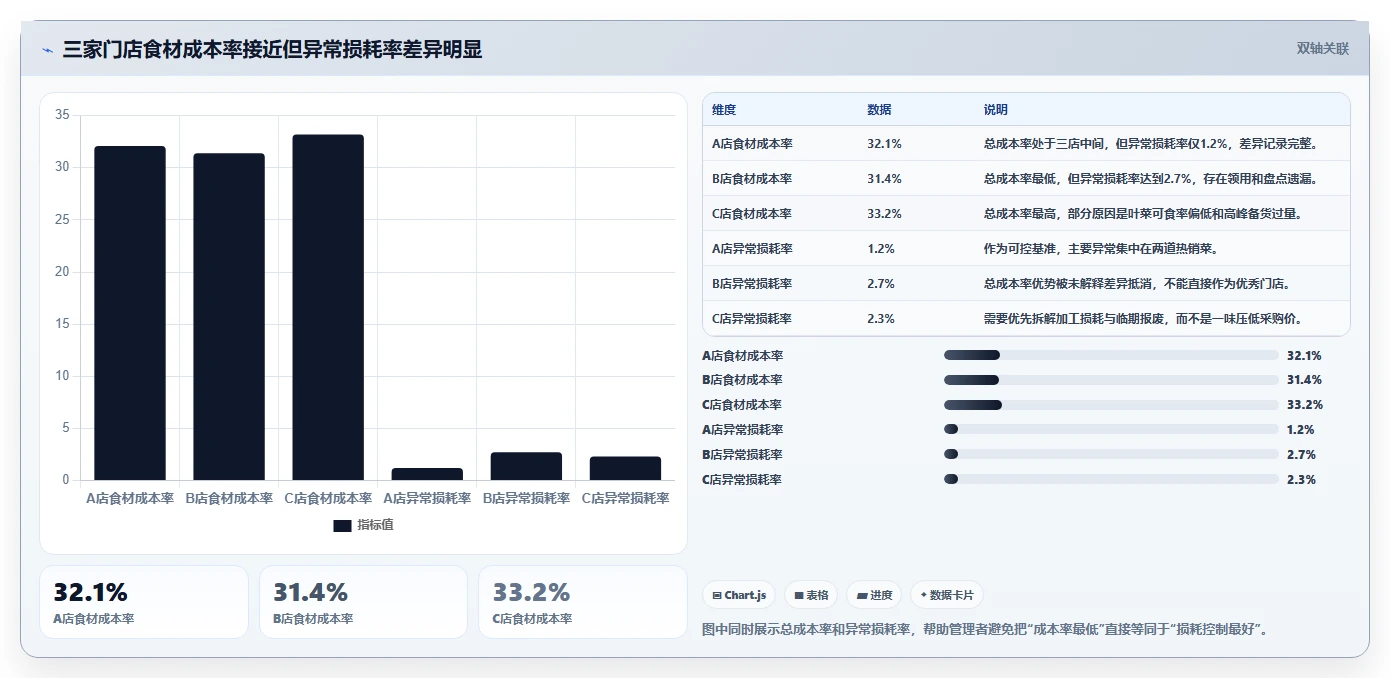This screenshot has width=1390, height=678.
Task: Click the 2.3% table cell
Action: (881, 319)
